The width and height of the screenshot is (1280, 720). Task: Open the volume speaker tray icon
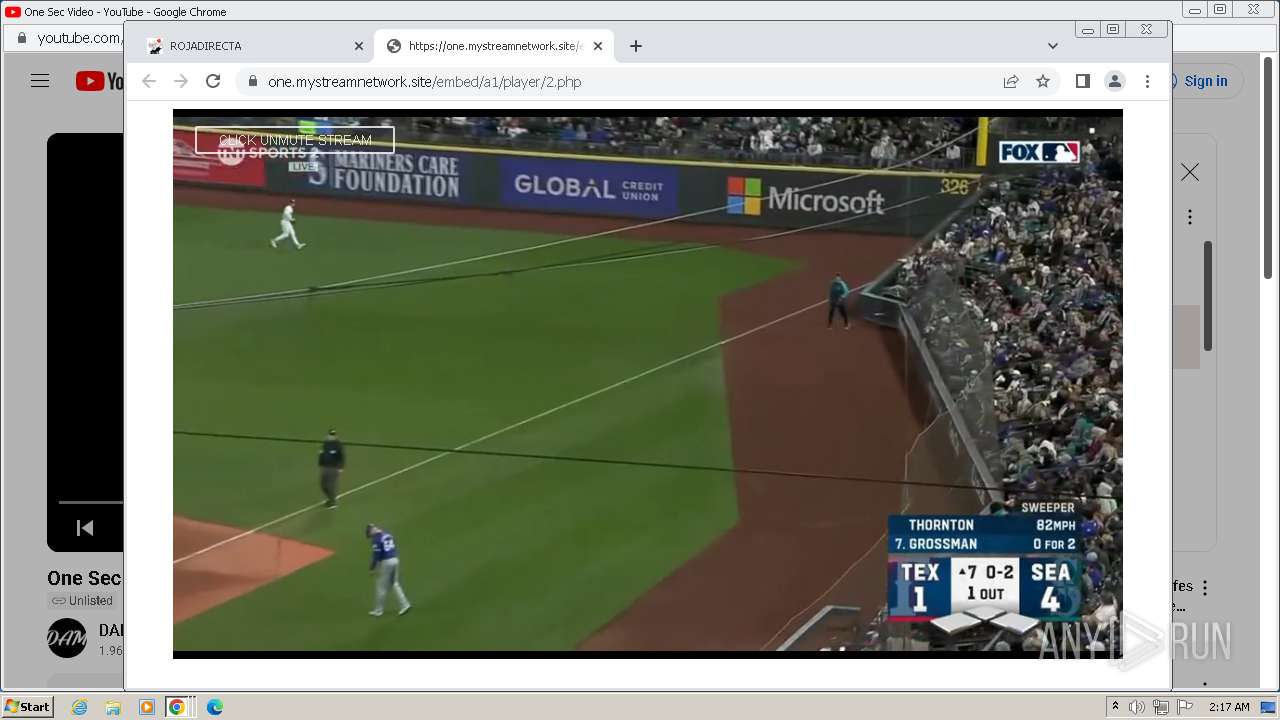[x=1137, y=707]
